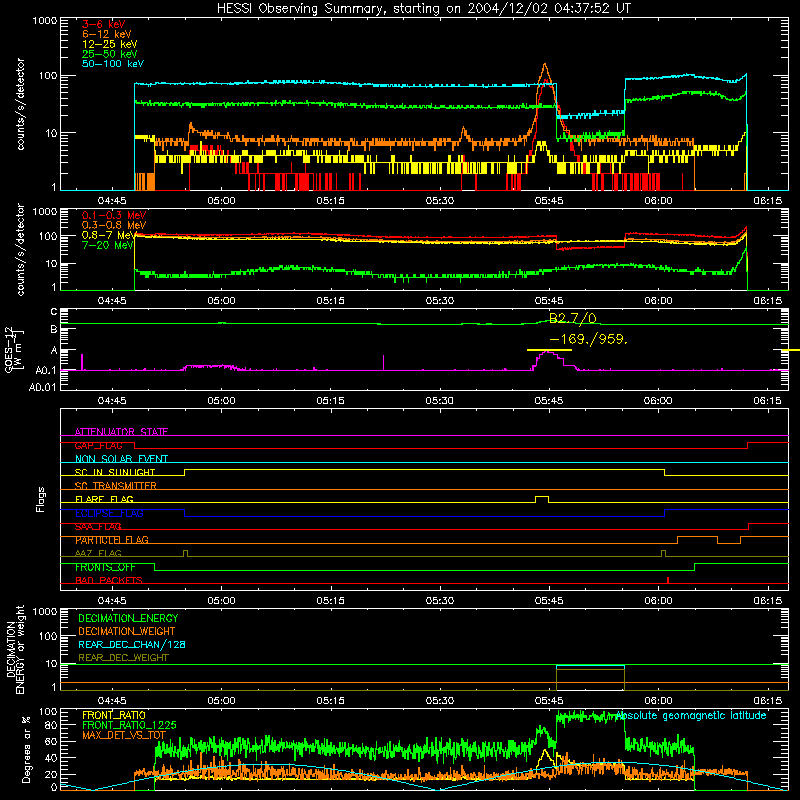Click the 7-20 MeV legend entry
The width and height of the screenshot is (800, 800).
(x=107, y=245)
